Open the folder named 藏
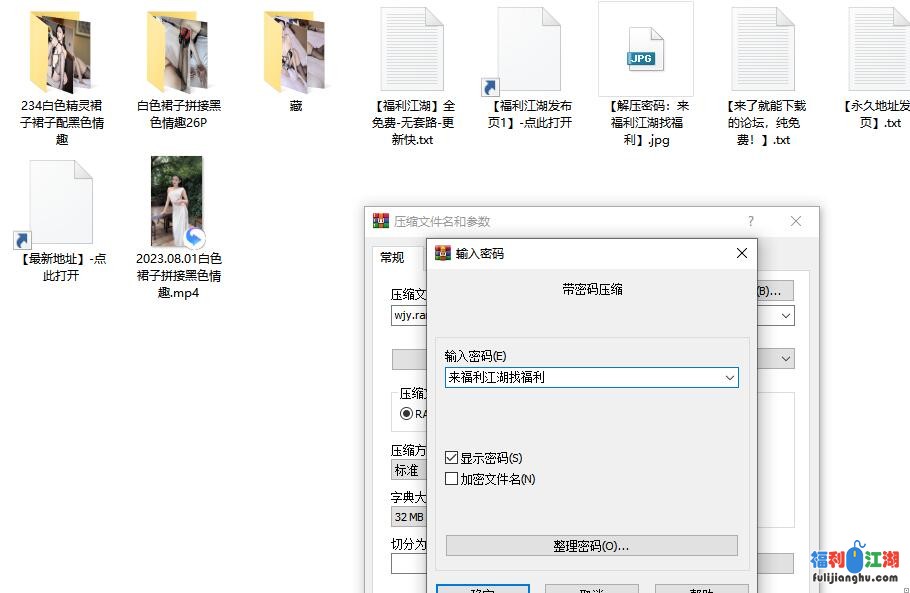This screenshot has width=910, height=593. pyautogui.click(x=295, y=52)
